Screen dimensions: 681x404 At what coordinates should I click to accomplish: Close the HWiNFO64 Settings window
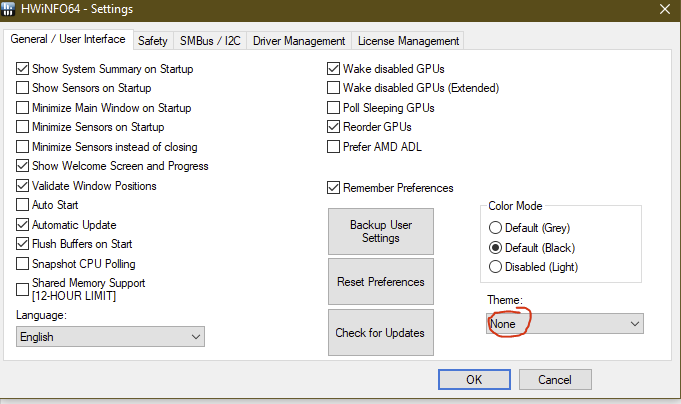(x=664, y=9)
